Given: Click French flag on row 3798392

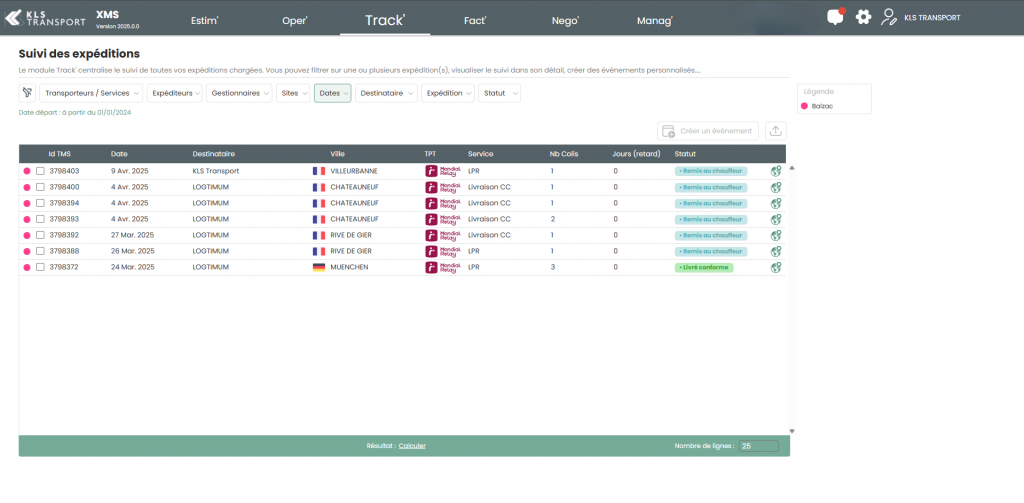Looking at the screenshot, I should pos(319,235).
